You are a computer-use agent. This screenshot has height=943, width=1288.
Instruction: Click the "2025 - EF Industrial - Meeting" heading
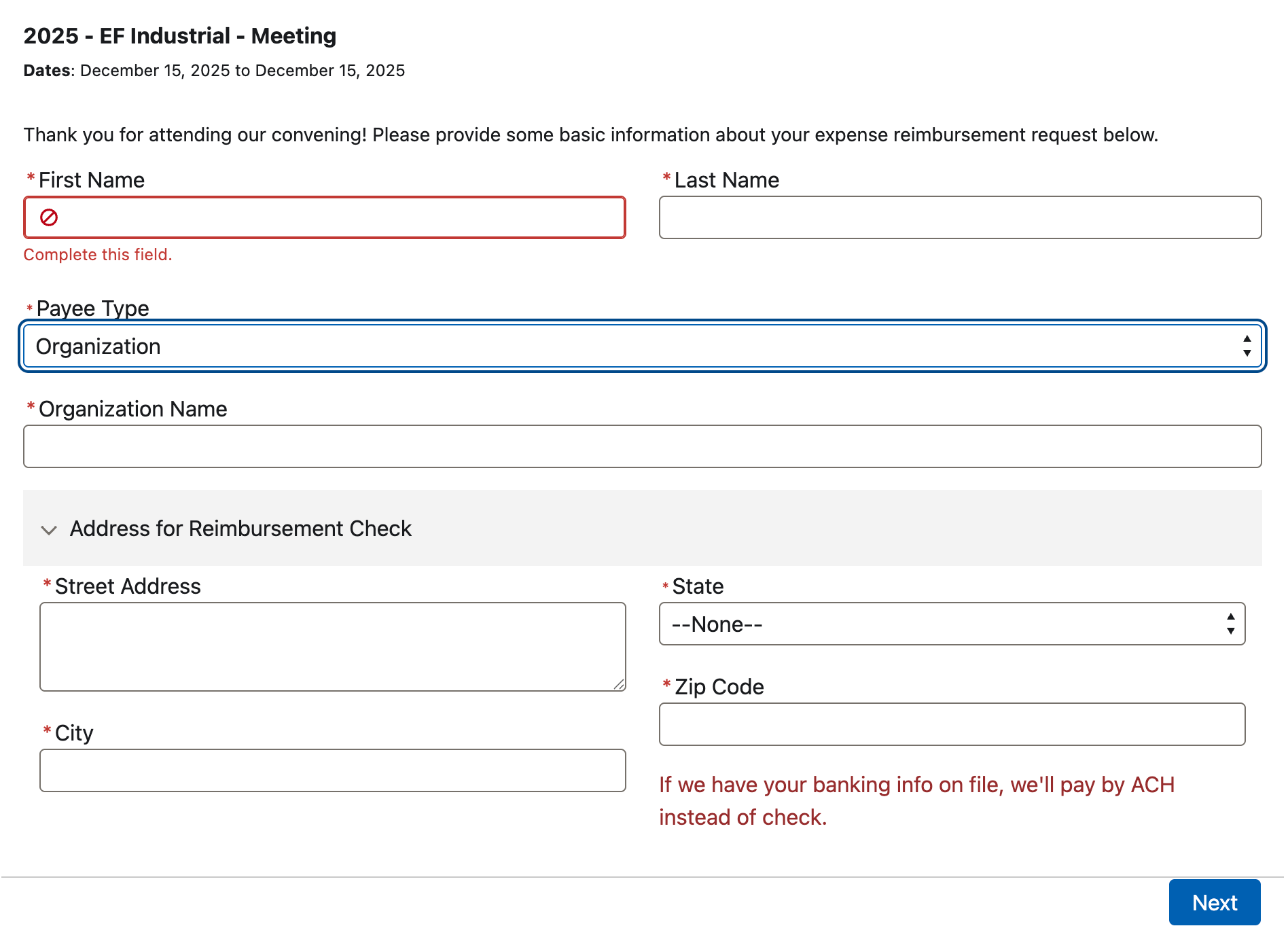pyautogui.click(x=180, y=36)
